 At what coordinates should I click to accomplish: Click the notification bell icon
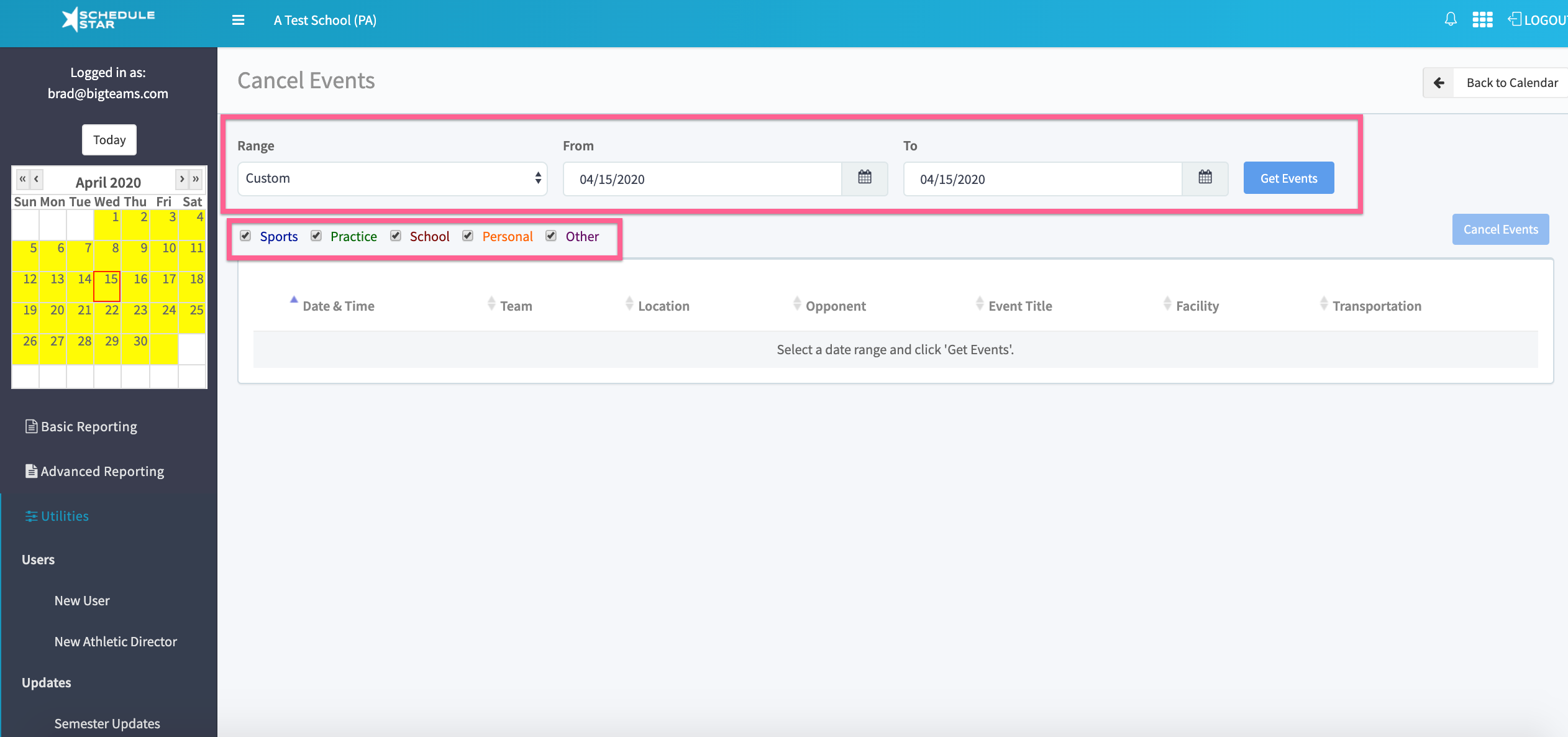(1450, 19)
